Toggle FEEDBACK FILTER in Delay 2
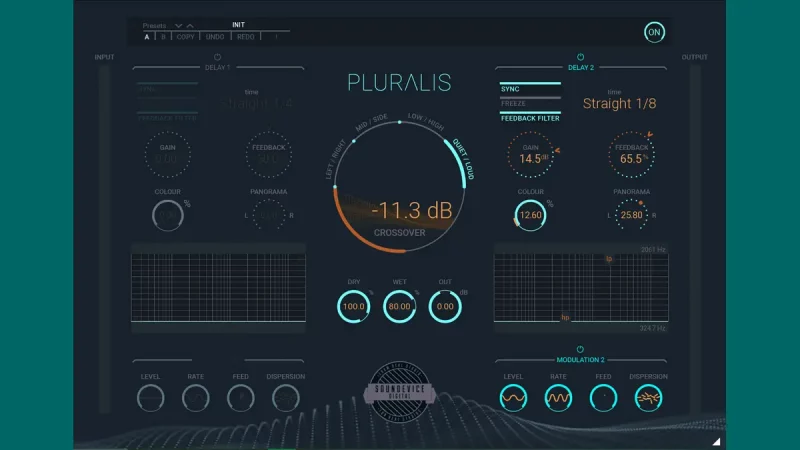800x450 pixels. click(530, 118)
